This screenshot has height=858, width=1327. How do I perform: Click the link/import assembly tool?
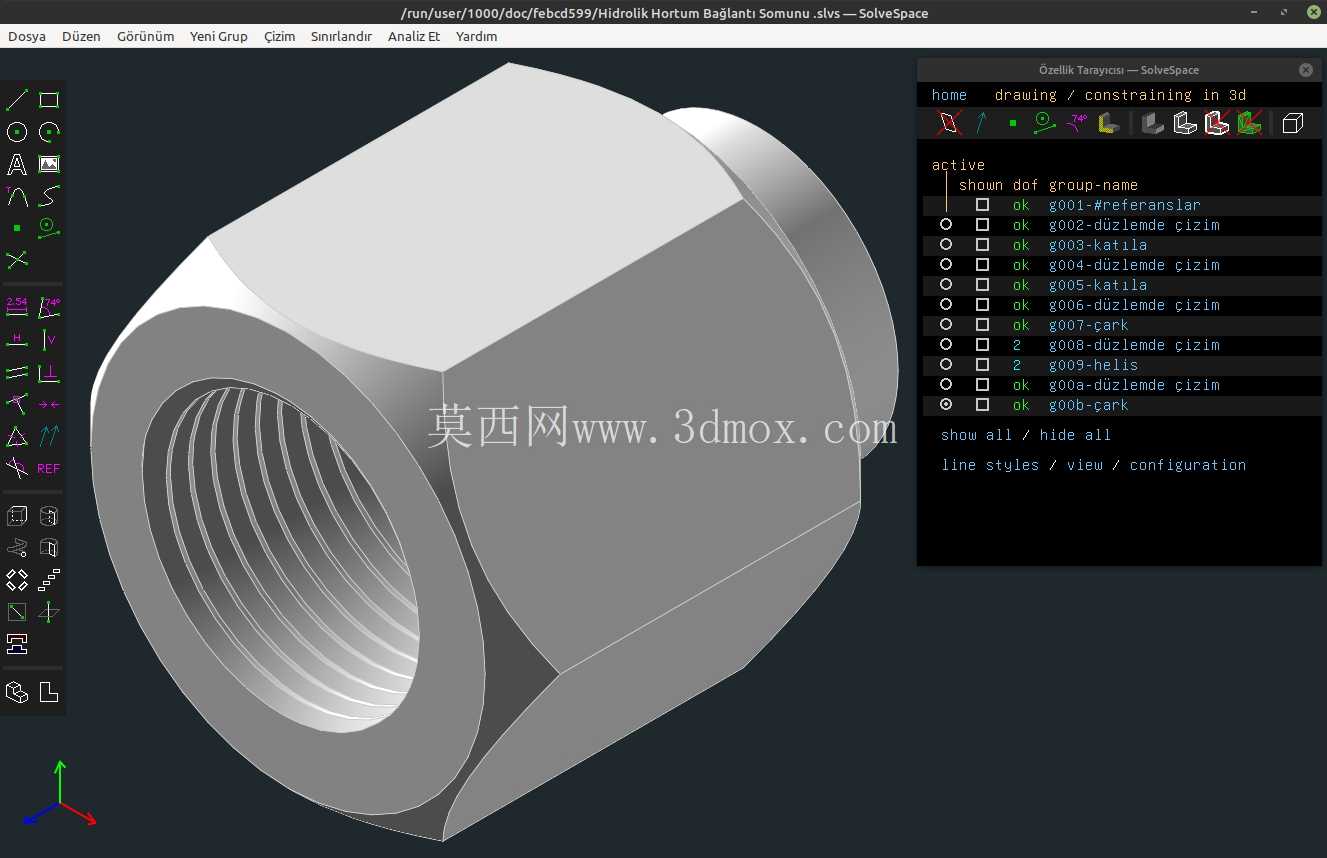(17, 644)
